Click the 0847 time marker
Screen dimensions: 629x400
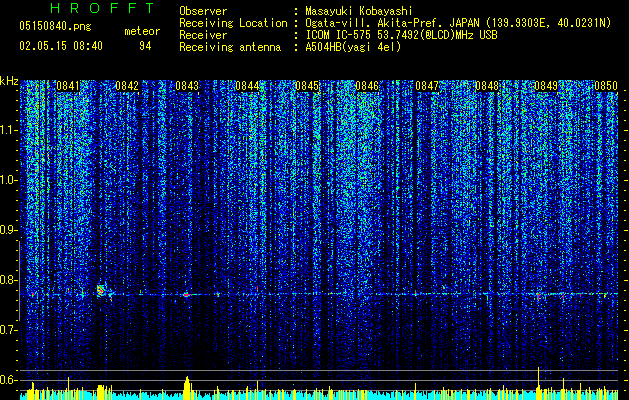click(x=427, y=86)
